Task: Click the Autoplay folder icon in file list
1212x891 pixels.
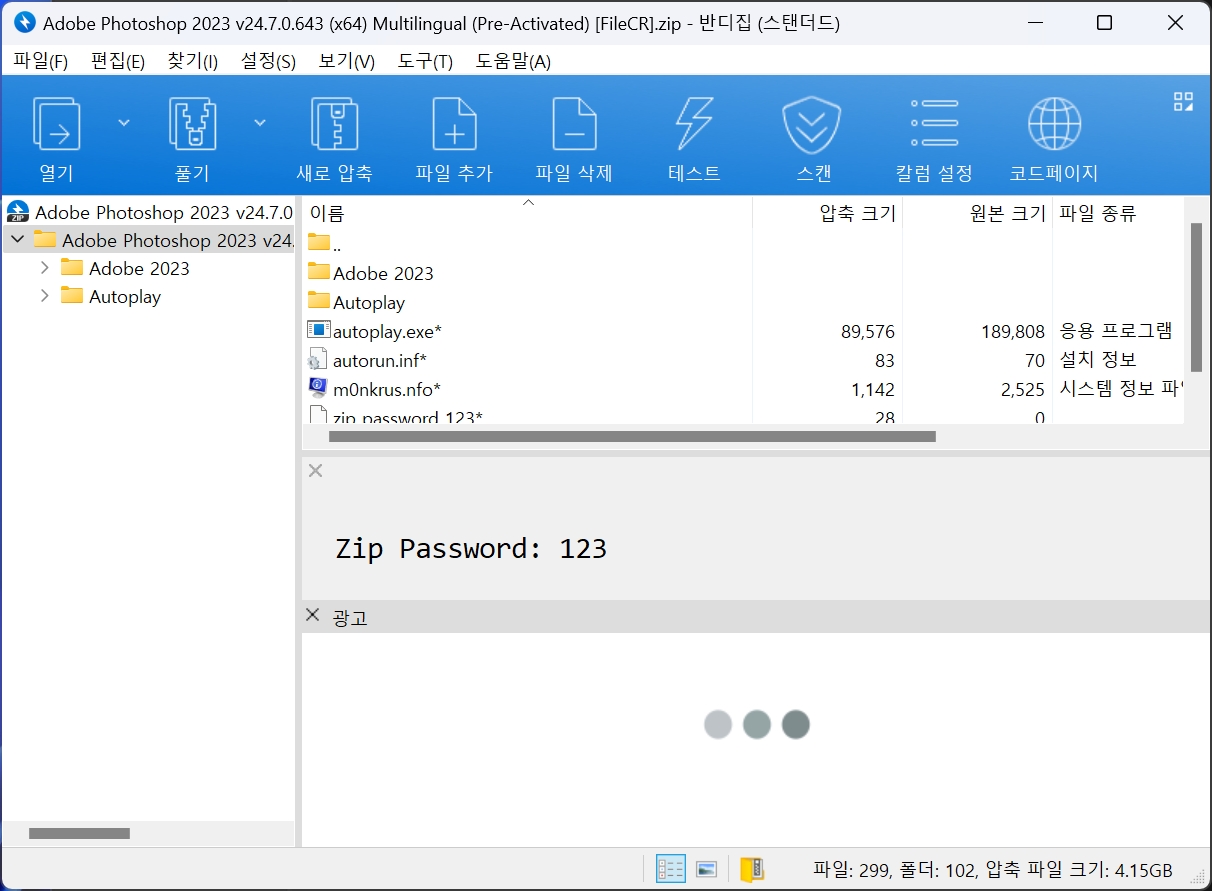Action: (x=319, y=301)
